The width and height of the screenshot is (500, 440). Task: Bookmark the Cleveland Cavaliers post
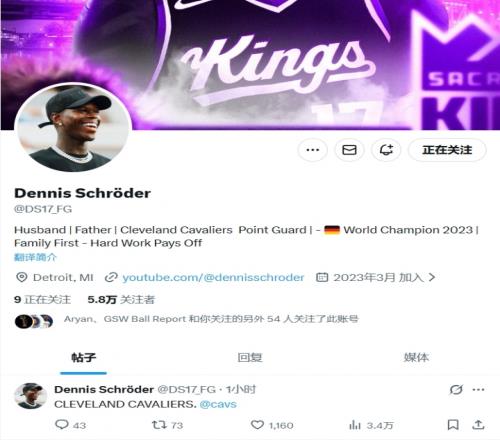point(453,425)
